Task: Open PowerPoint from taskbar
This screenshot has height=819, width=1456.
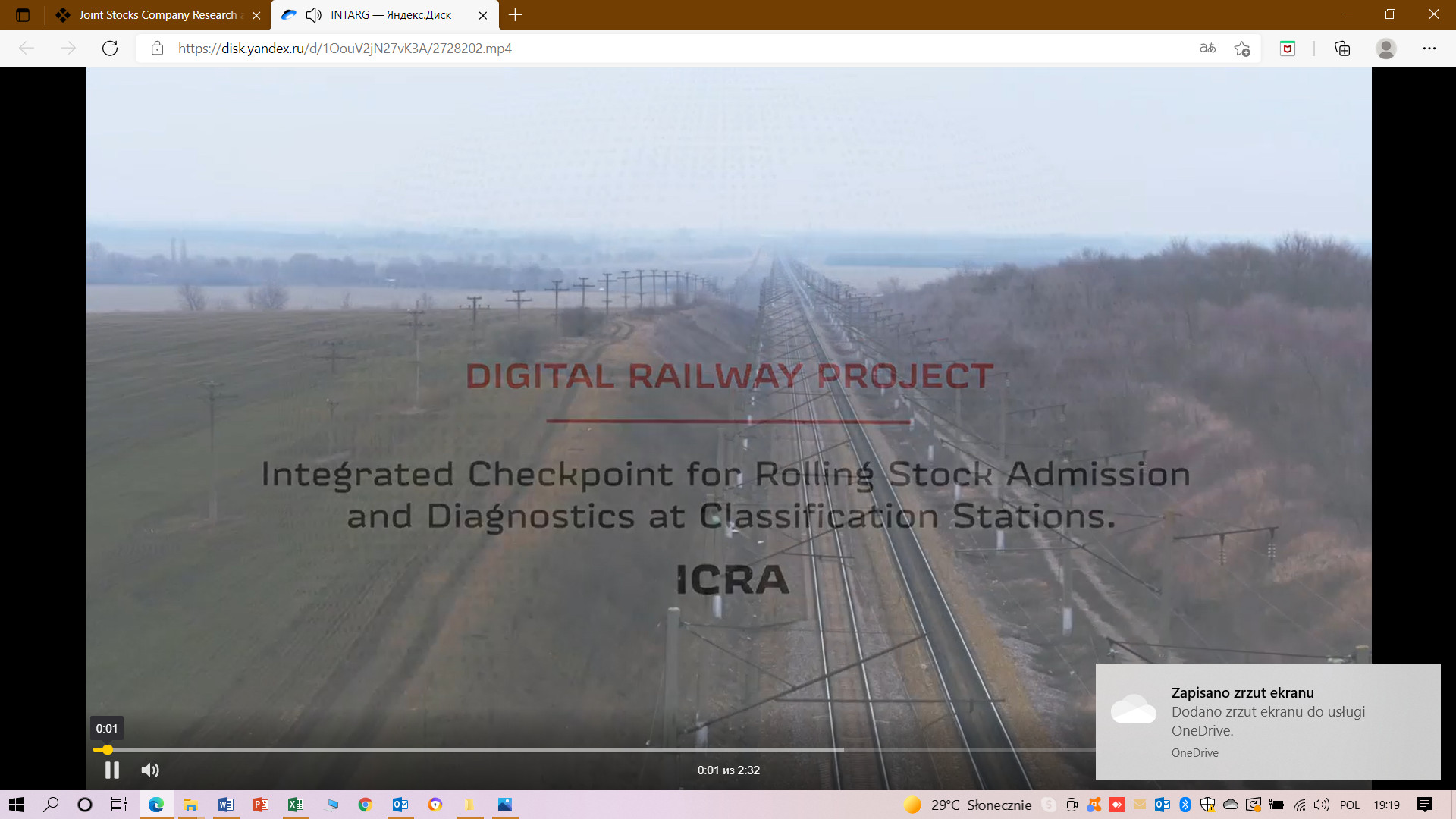Action: tap(260, 805)
